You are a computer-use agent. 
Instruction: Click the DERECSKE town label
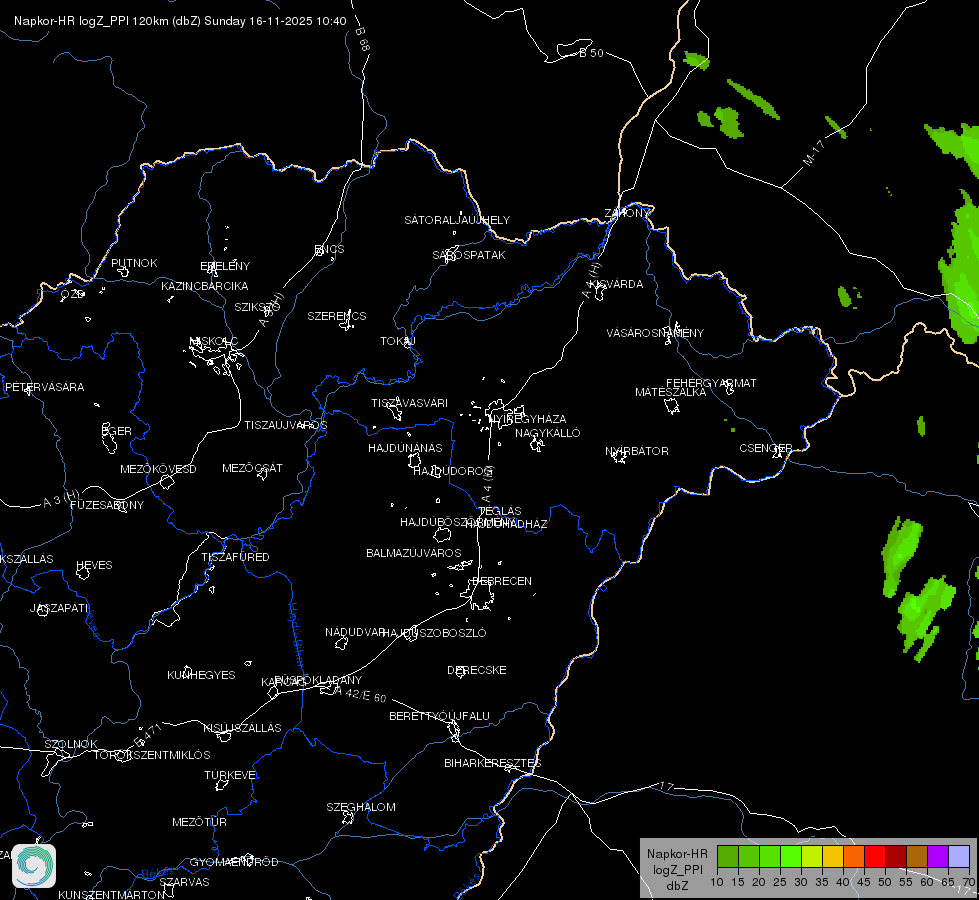click(x=476, y=670)
